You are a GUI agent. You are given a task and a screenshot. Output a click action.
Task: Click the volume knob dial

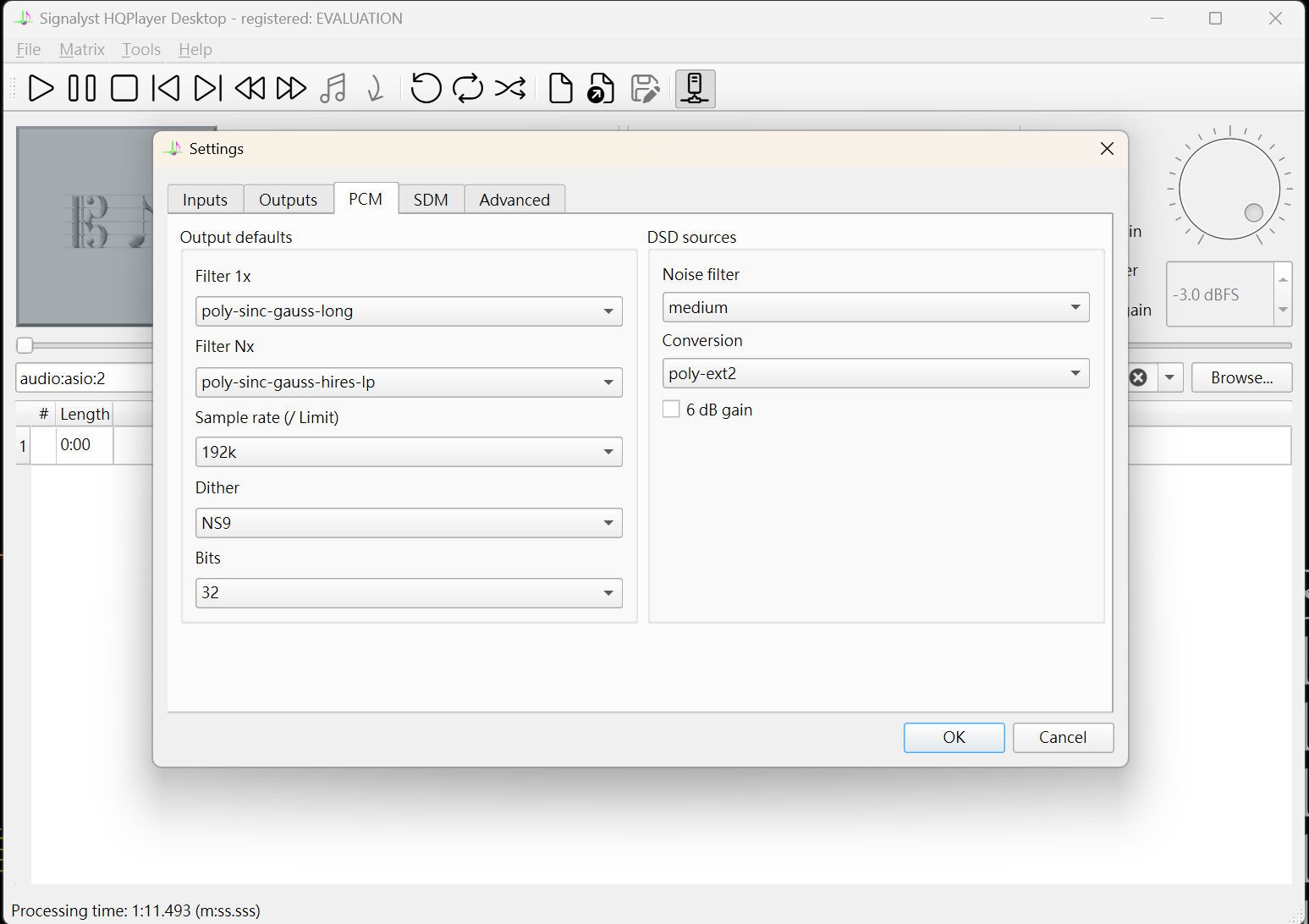tap(1229, 189)
